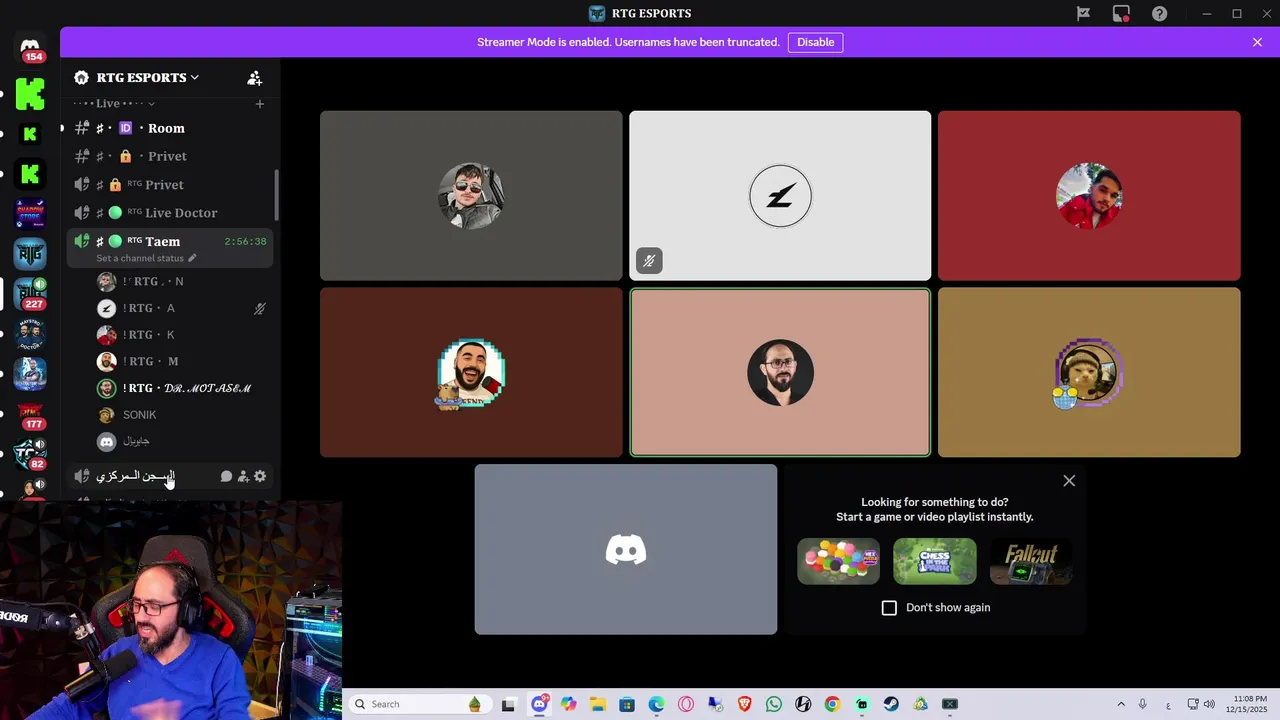The height and width of the screenshot is (720, 1280).
Task: Check the Don't show again checkbox
Action: pyautogui.click(x=889, y=608)
